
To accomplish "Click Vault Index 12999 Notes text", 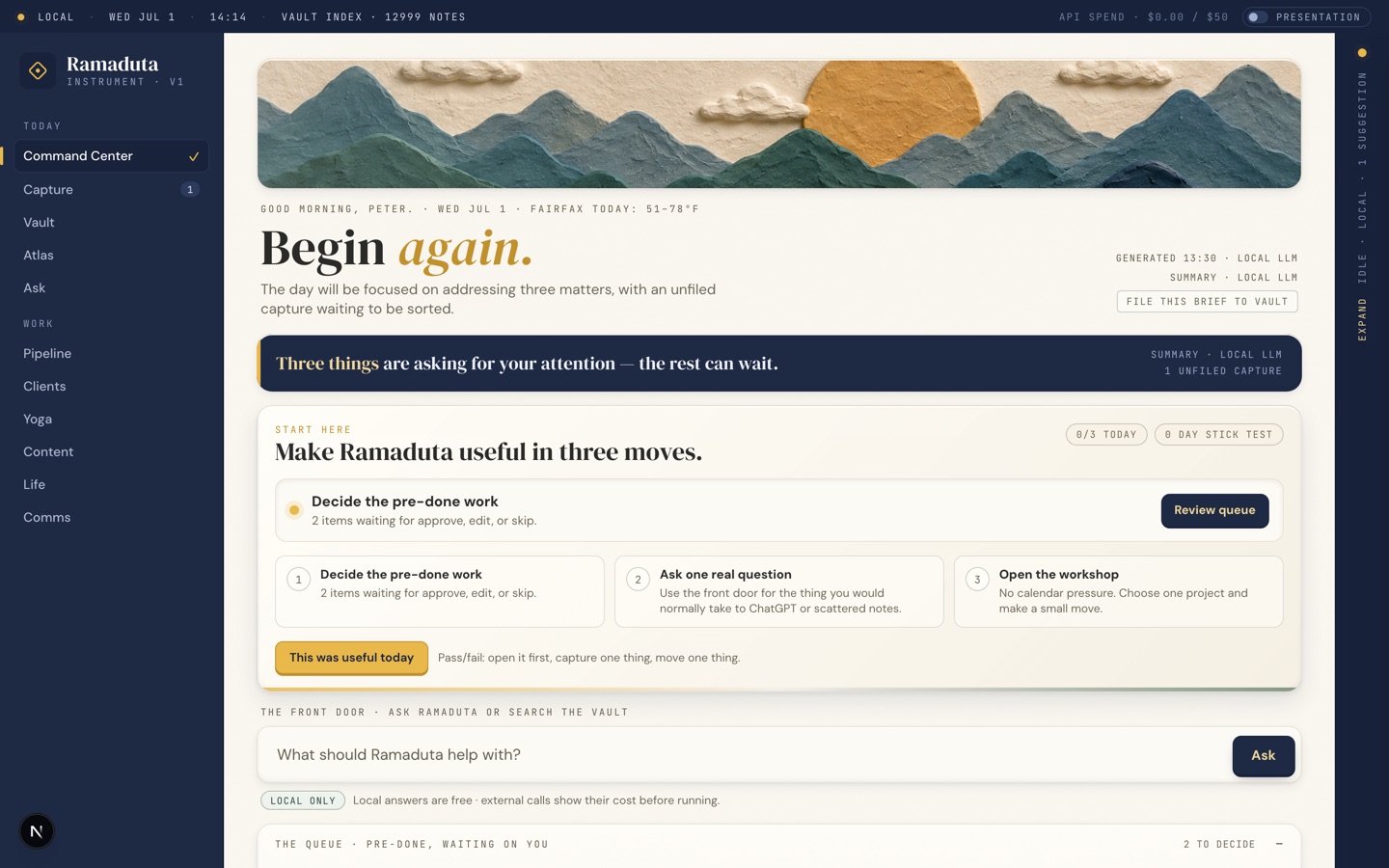I will point(373,17).
